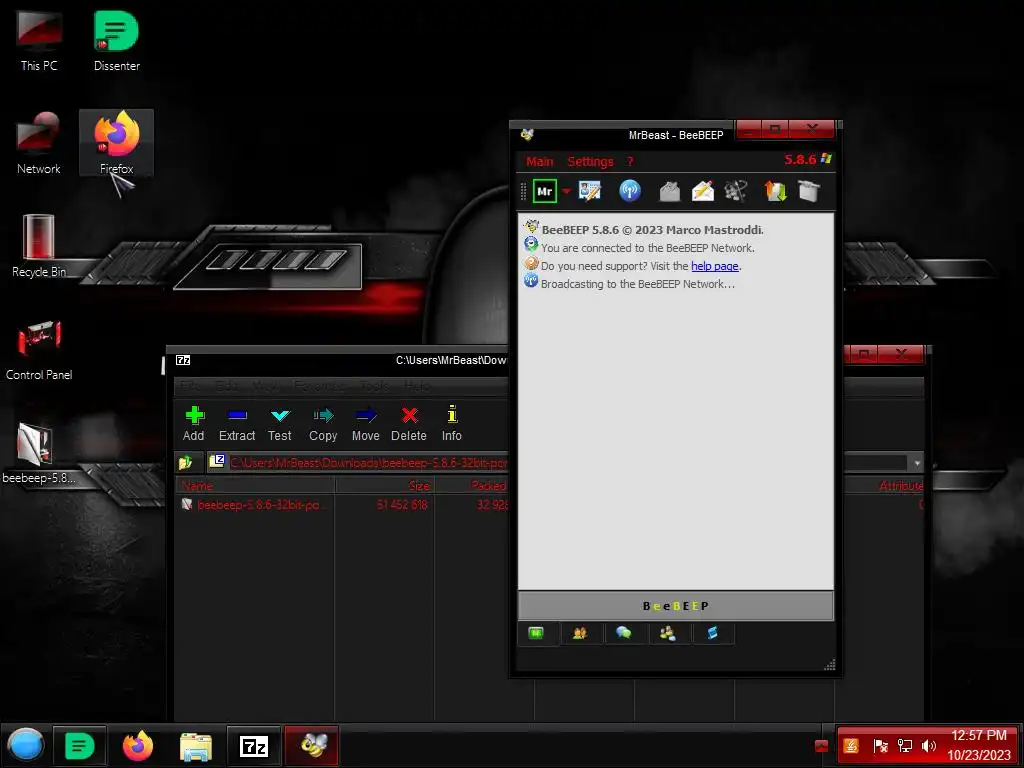Open Dissenter from the taskbar
Viewport: 1024px width, 768px height.
click(x=79, y=745)
